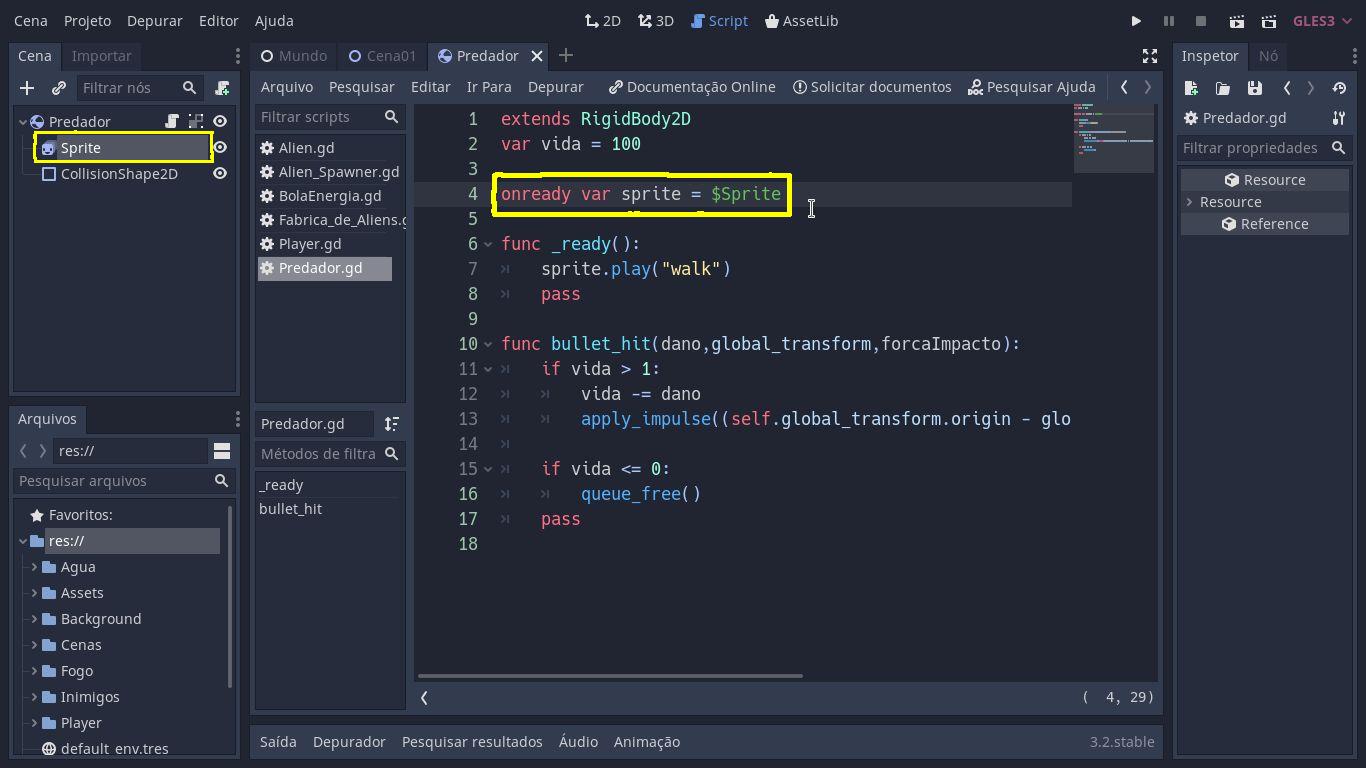Fold the _ready function at line 6

[489, 244]
